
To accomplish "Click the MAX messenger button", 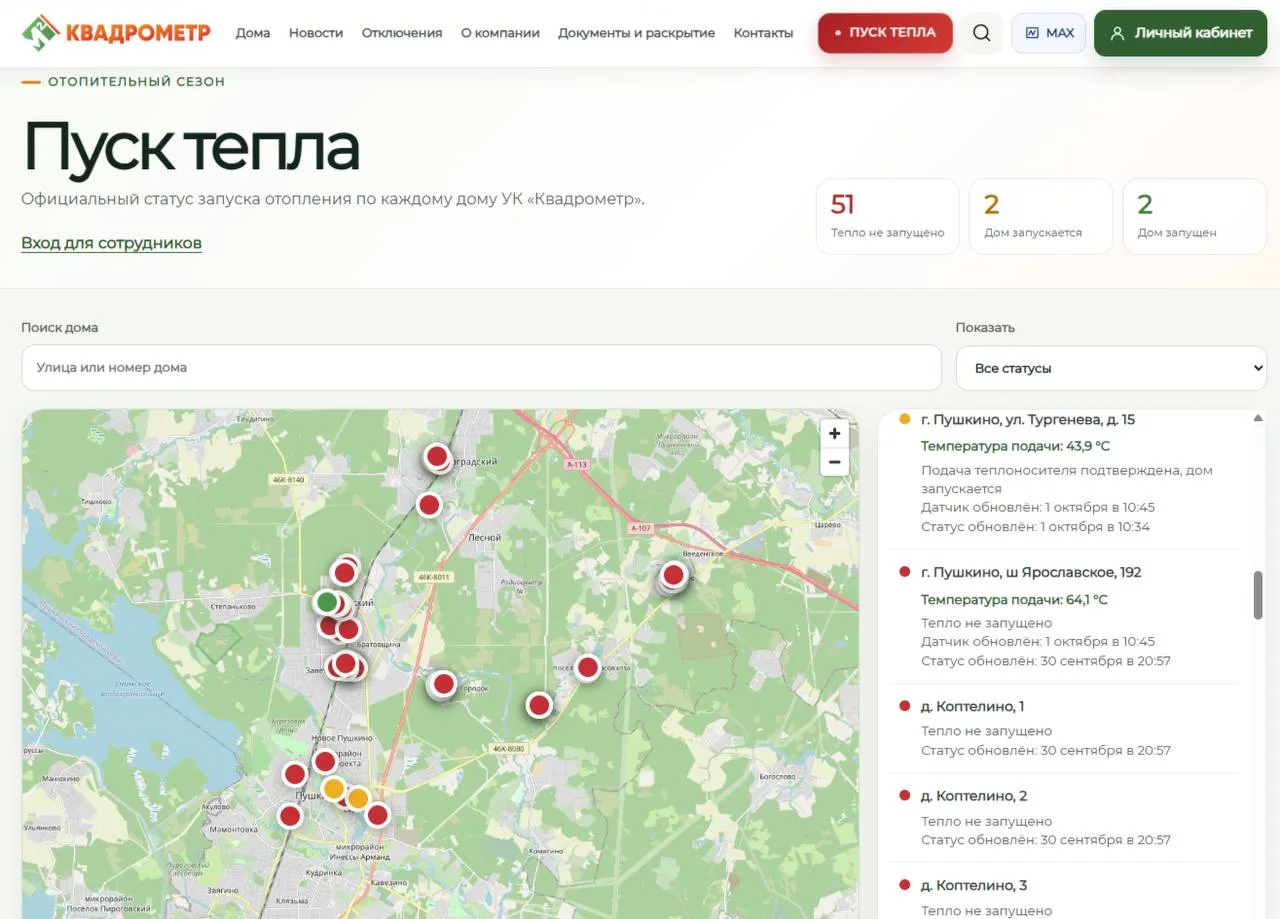I will [x=1049, y=33].
